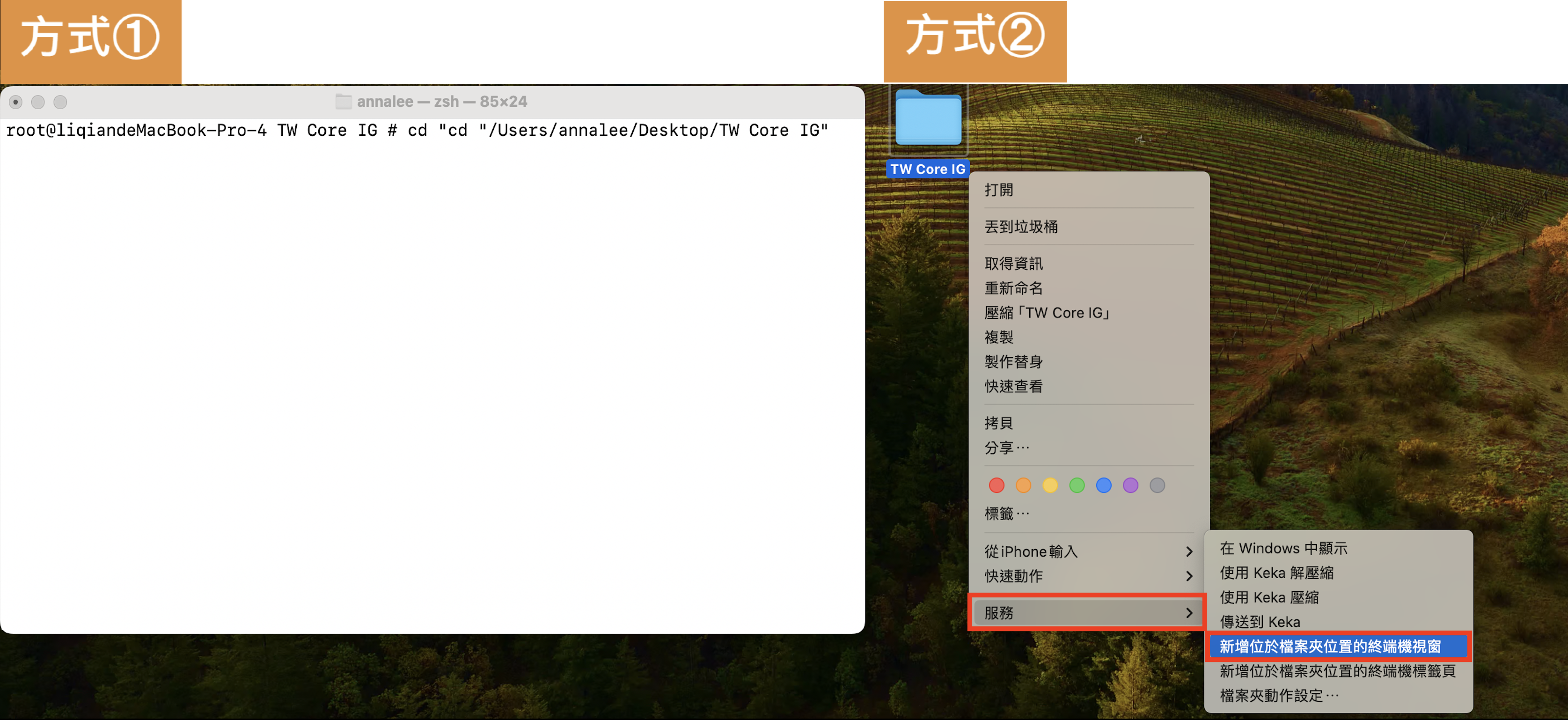The height and width of the screenshot is (720, 1568).
Task: Choose 取得資訊 from context menu
Action: [x=1013, y=264]
